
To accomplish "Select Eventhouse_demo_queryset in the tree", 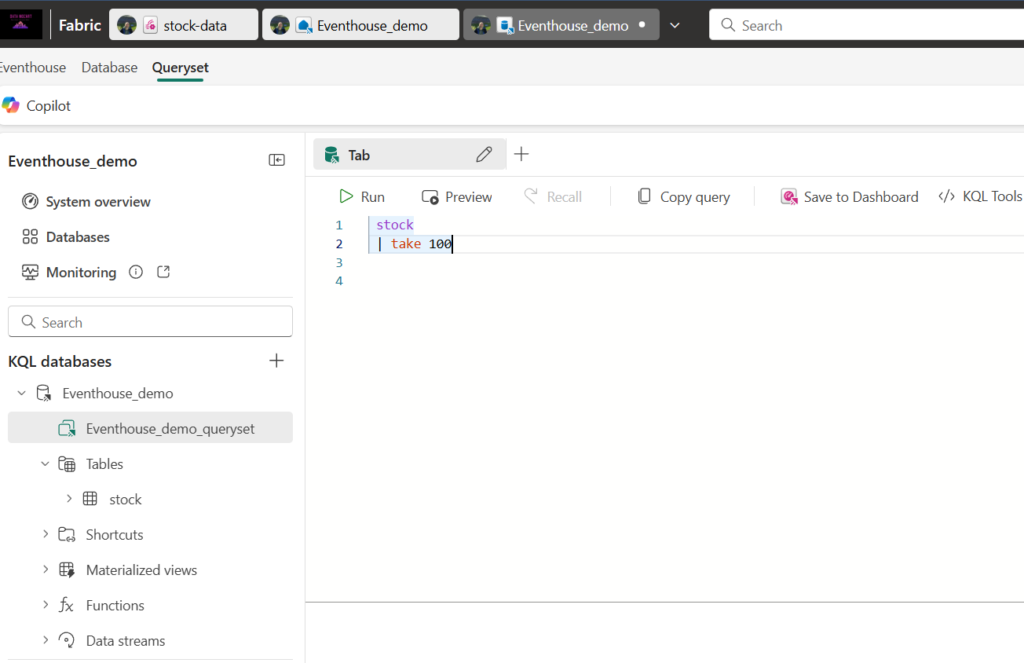I will pos(169,429).
